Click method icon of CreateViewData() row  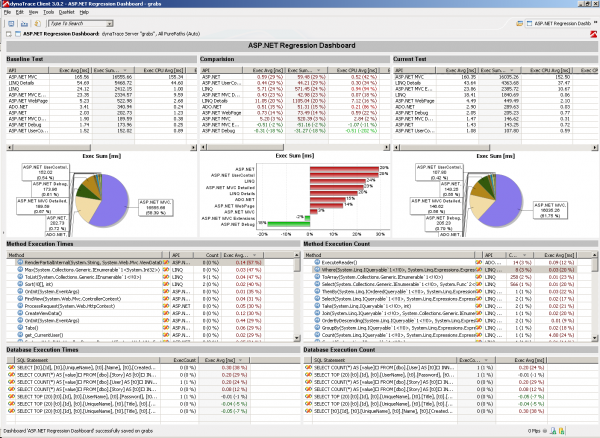click(20, 313)
